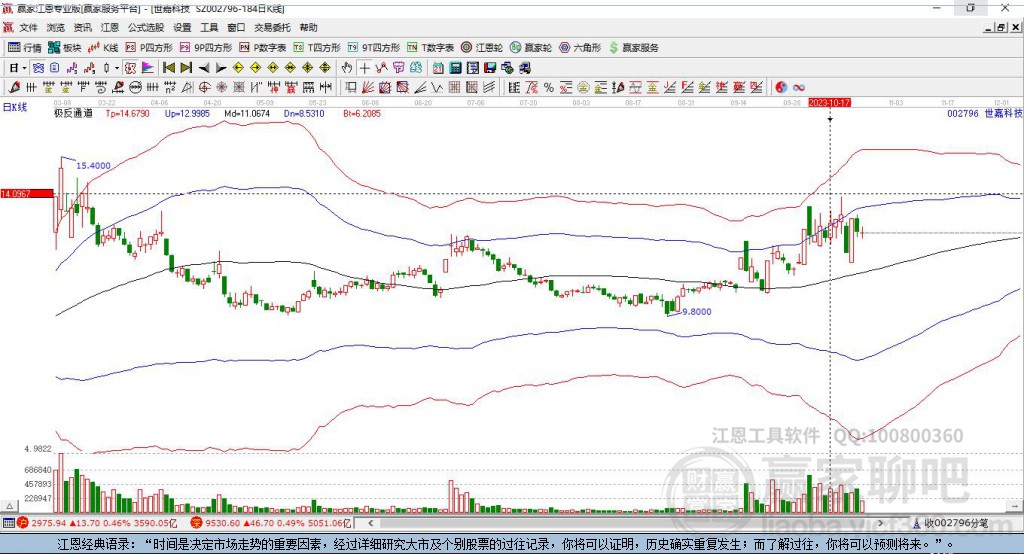Viewport: 1024px width, 554px height.
Task: Click the K线 chart toolbar button
Action: click(103, 48)
